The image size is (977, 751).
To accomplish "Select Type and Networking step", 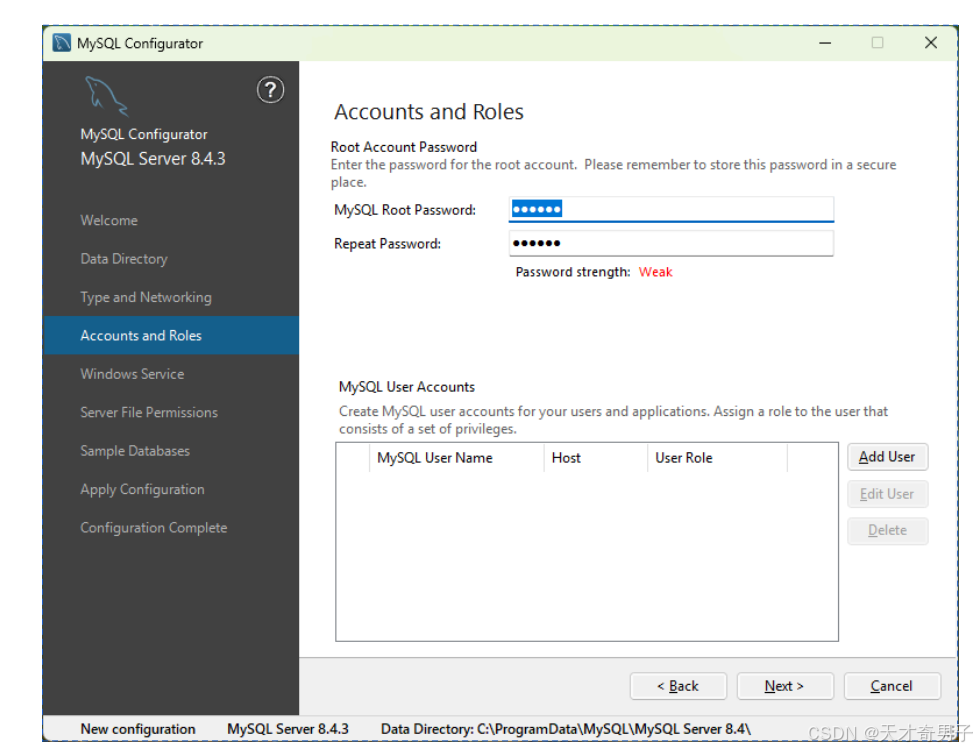I will pyautogui.click(x=146, y=297).
